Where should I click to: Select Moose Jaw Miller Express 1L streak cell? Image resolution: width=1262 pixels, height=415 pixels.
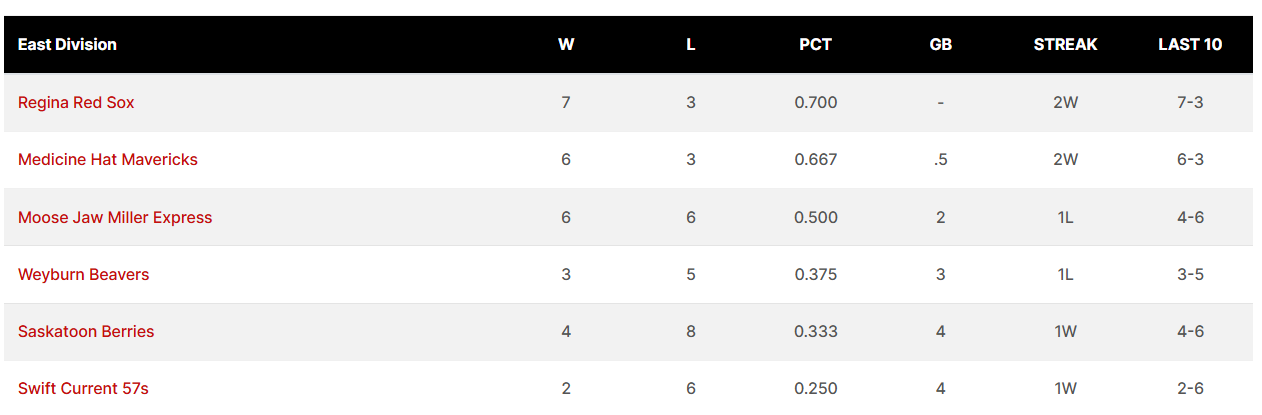pos(1066,217)
